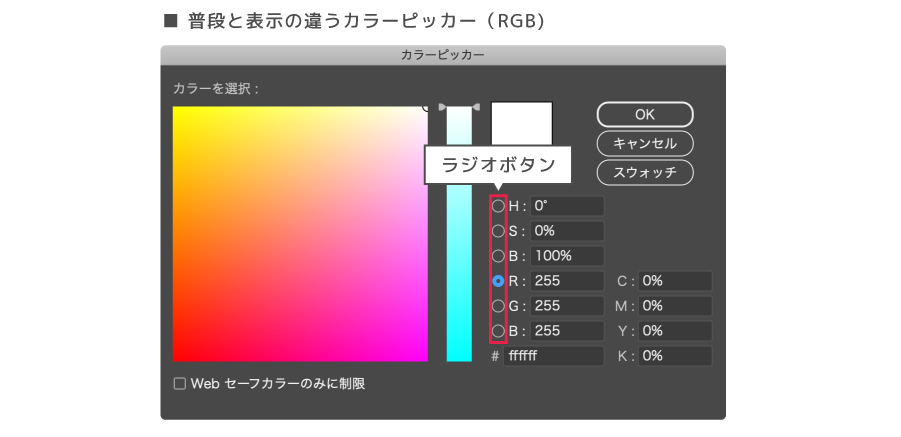The image size is (901, 437).
Task: Select the R (red) radio button
Action: (x=498, y=281)
